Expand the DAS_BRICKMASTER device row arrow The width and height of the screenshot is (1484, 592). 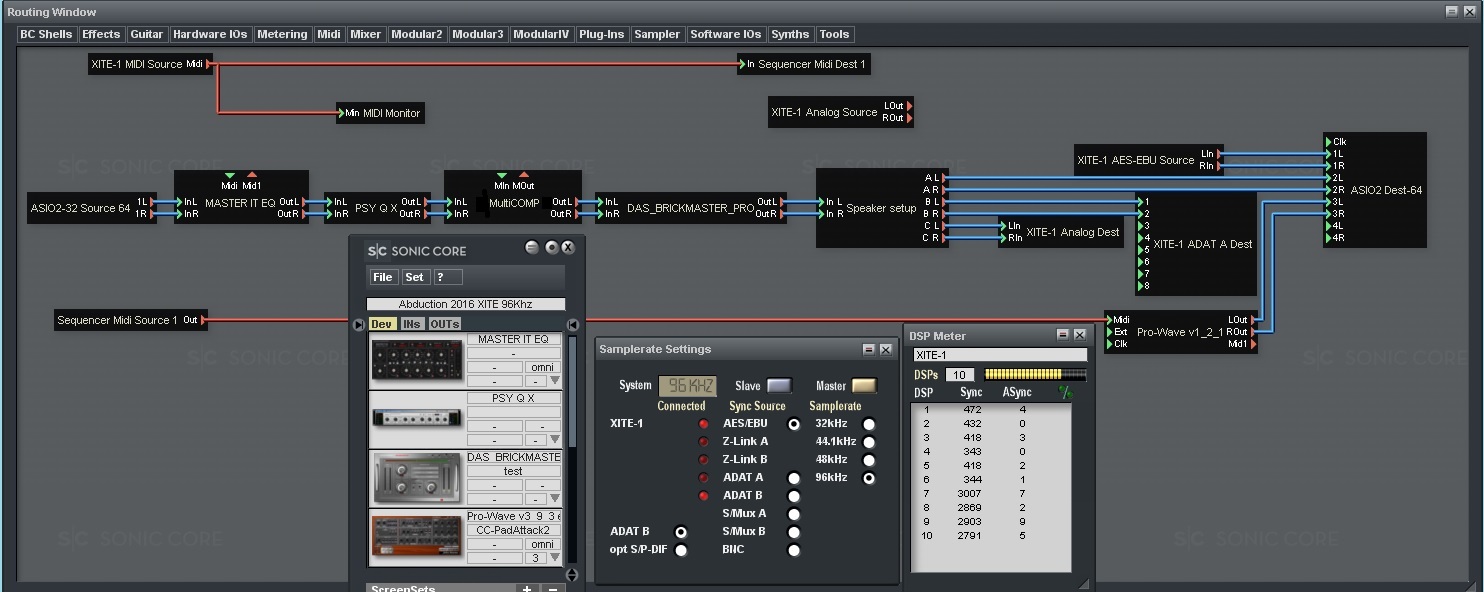(555, 499)
